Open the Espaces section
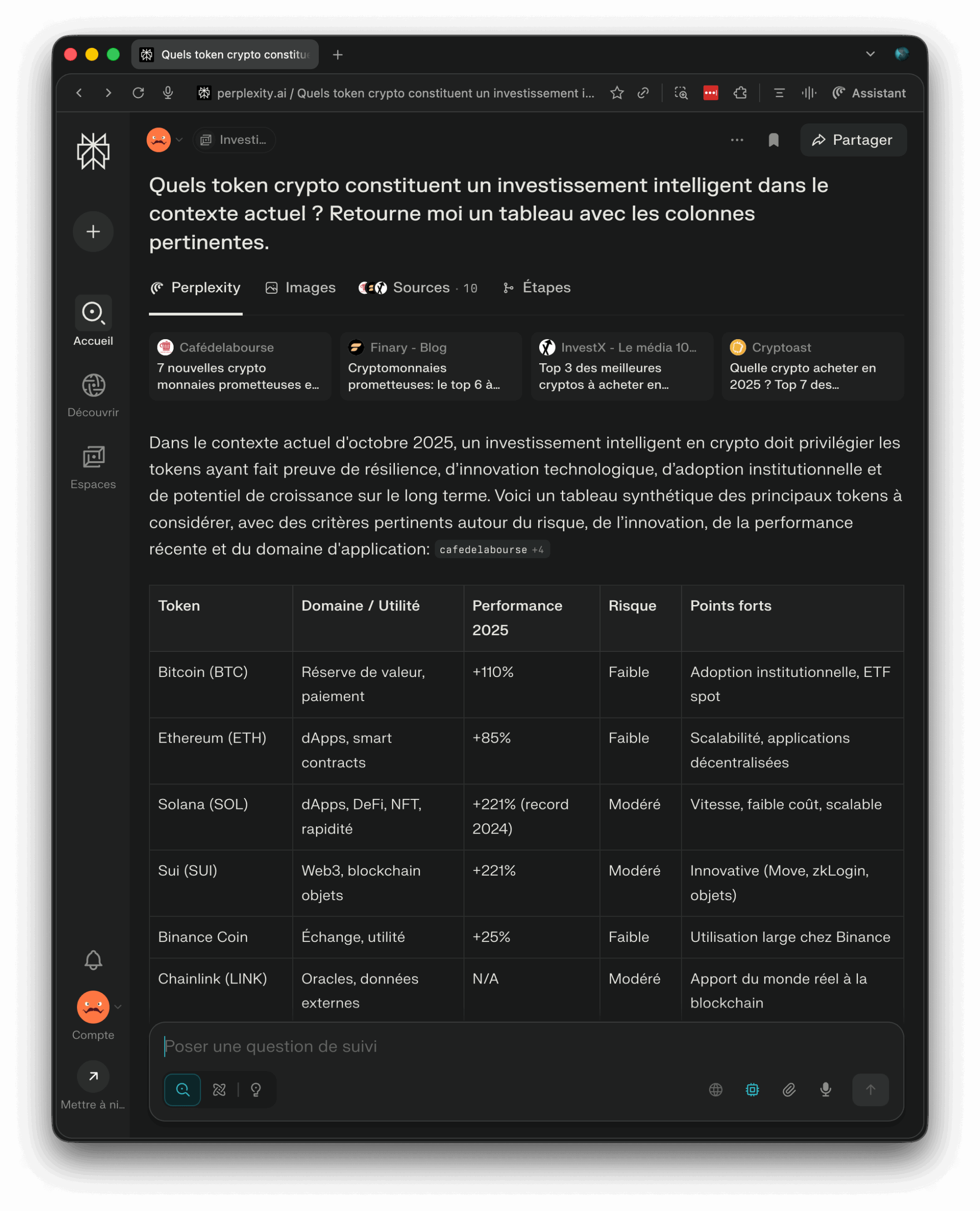This screenshot has width=980, height=1211. [x=93, y=467]
